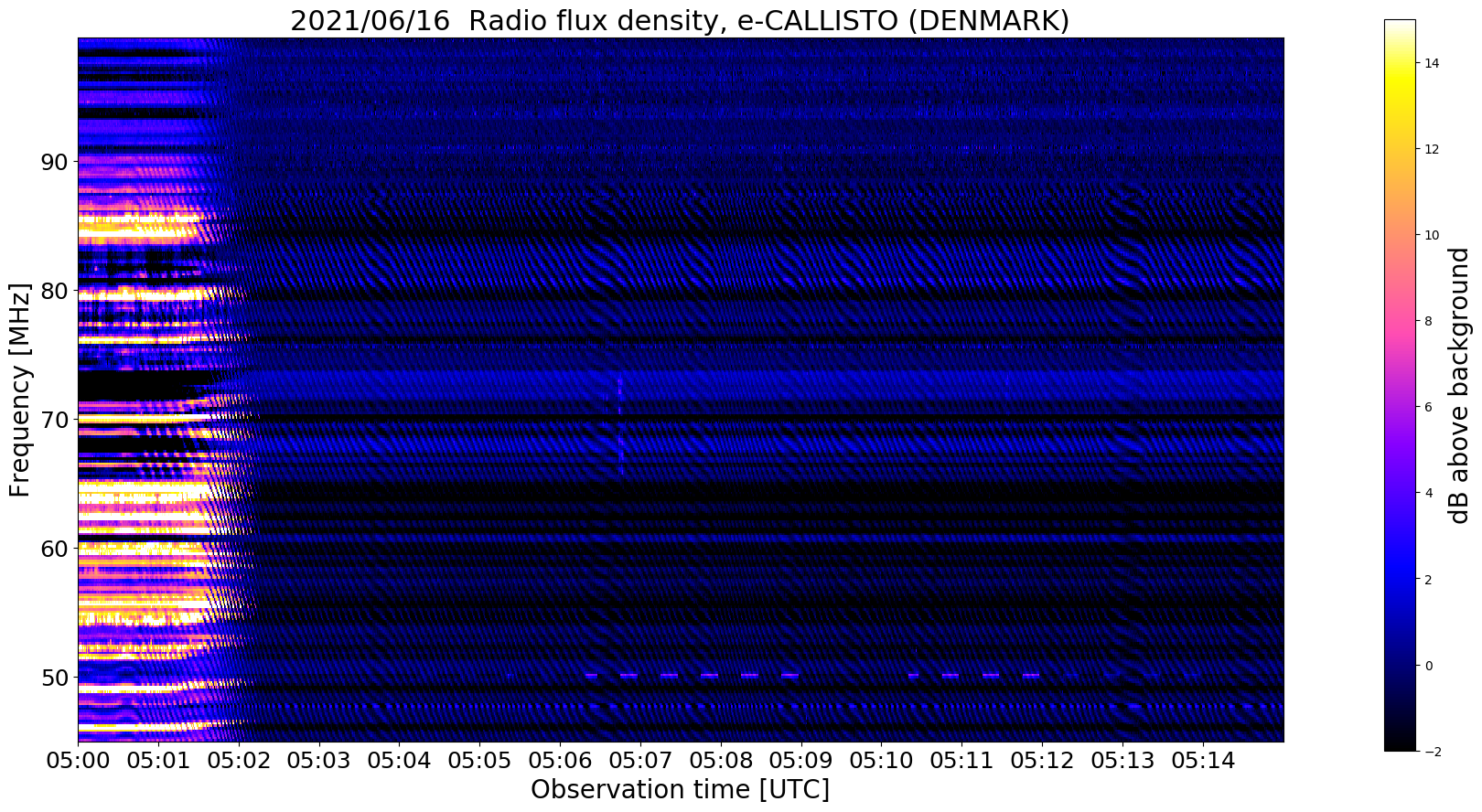Click the 05:00 time tick label
This screenshot has width=1482, height=812.
coord(78,760)
